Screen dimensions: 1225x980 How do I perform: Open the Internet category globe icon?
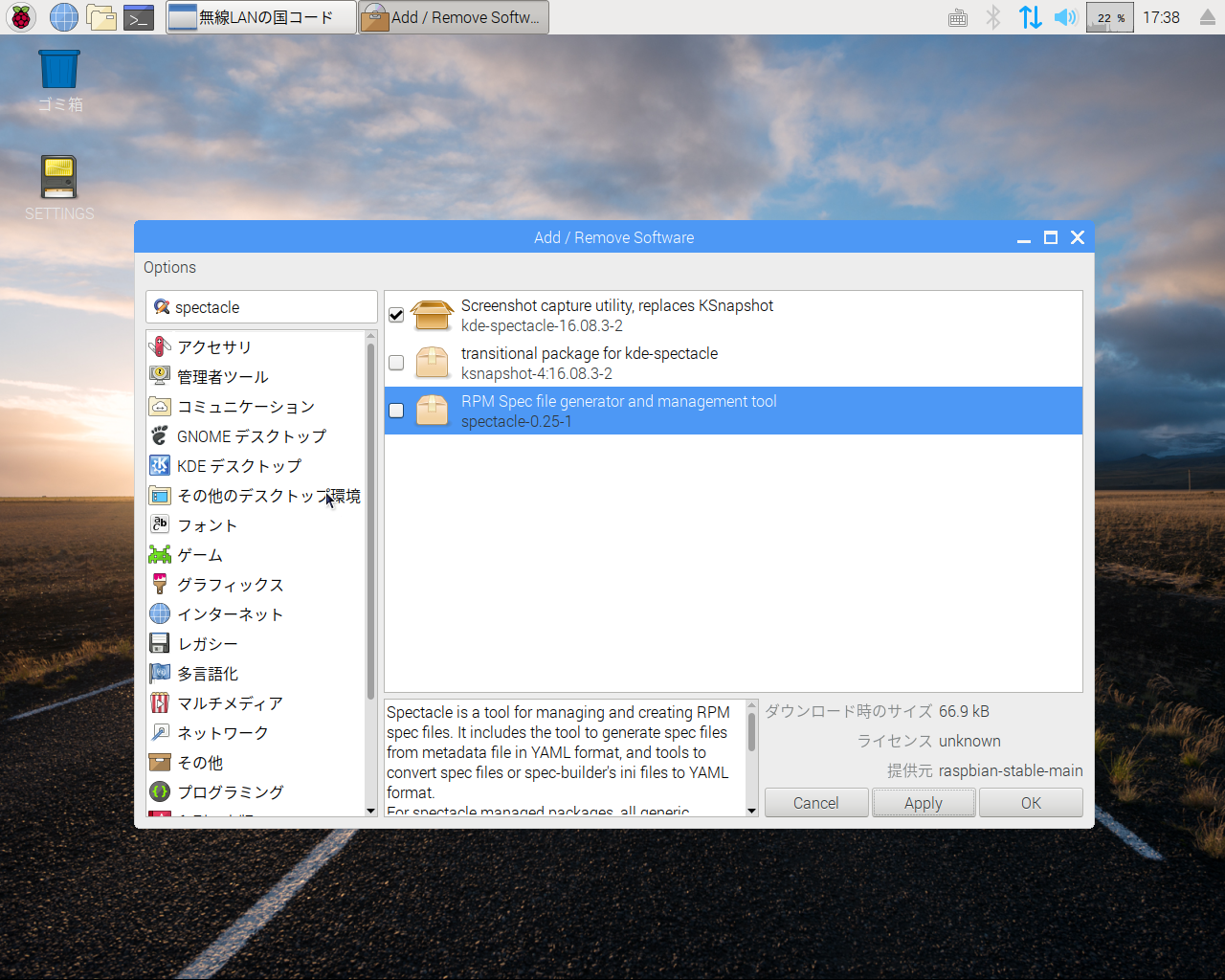click(x=160, y=614)
